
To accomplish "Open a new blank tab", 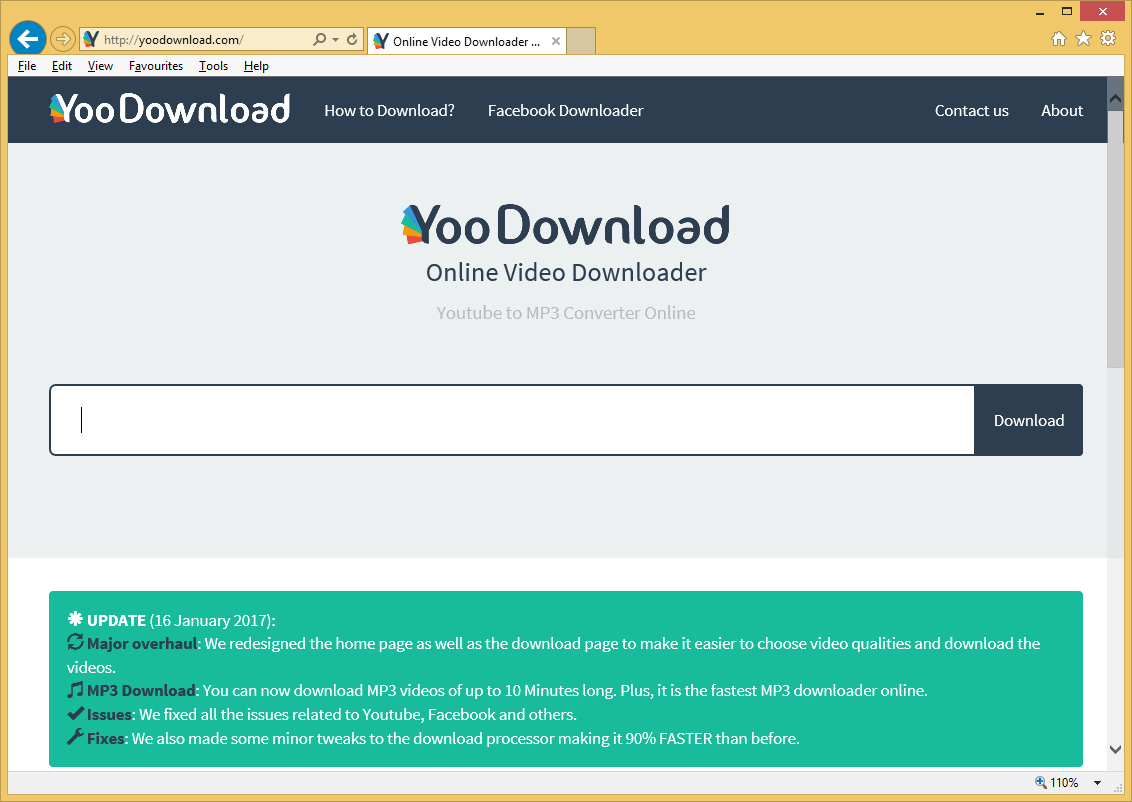I will point(581,41).
